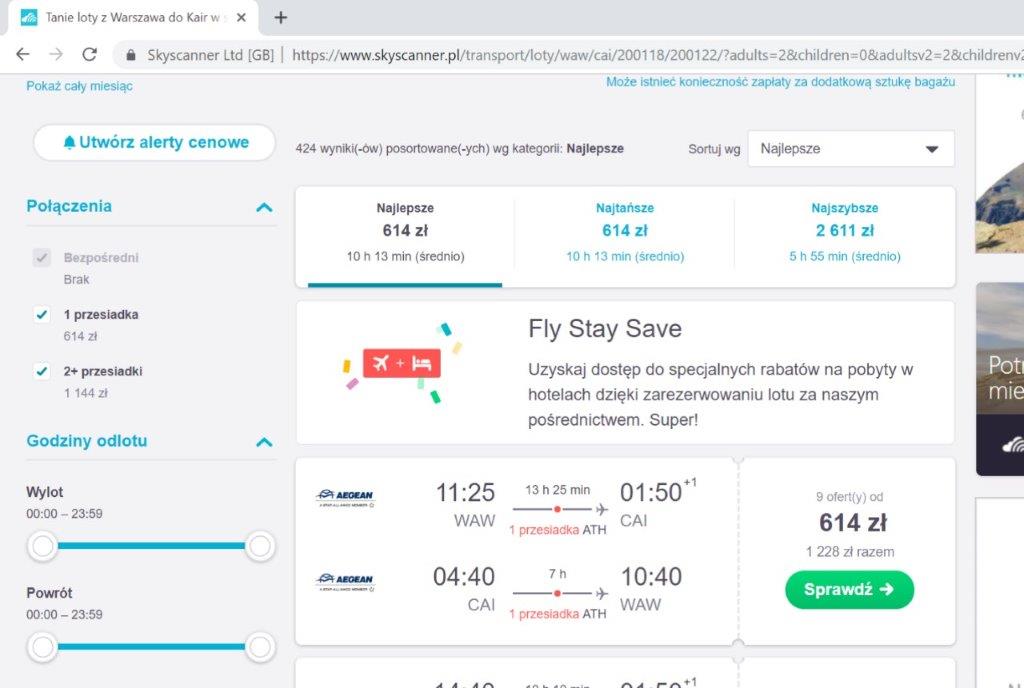Click the browser back arrow
1024x688 pixels.
(x=23, y=55)
